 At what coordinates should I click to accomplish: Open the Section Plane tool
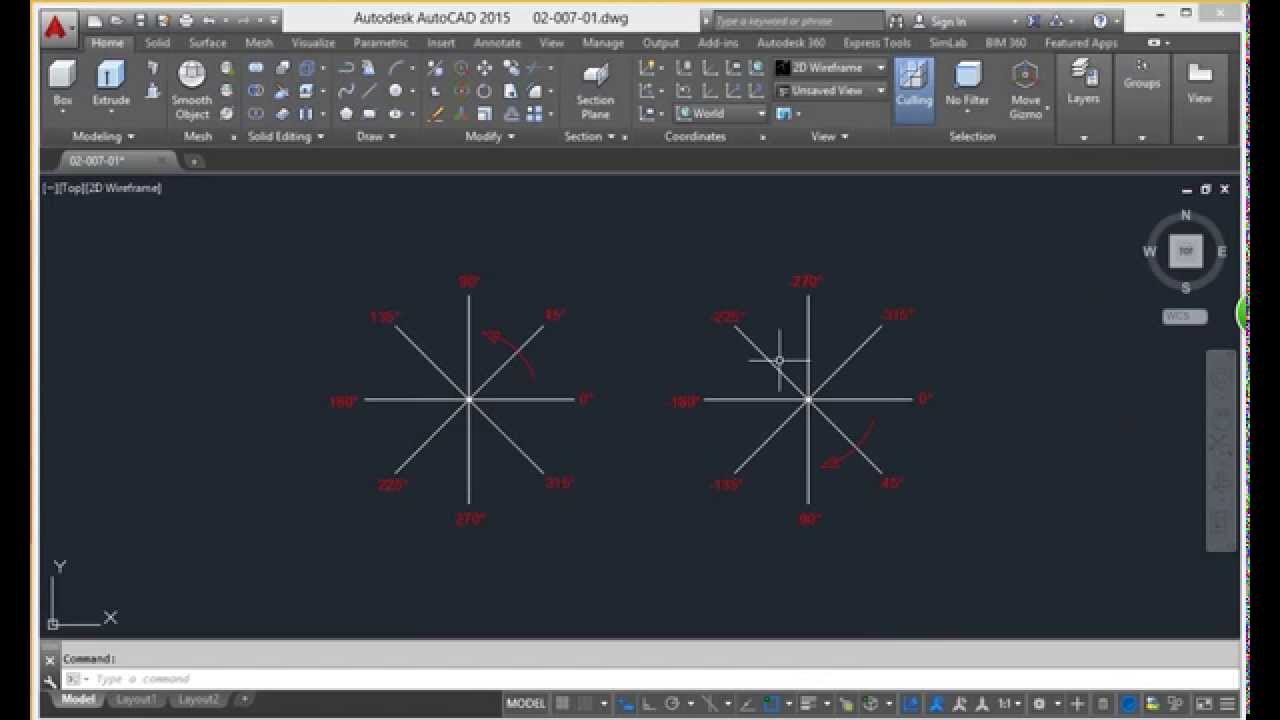(x=595, y=91)
